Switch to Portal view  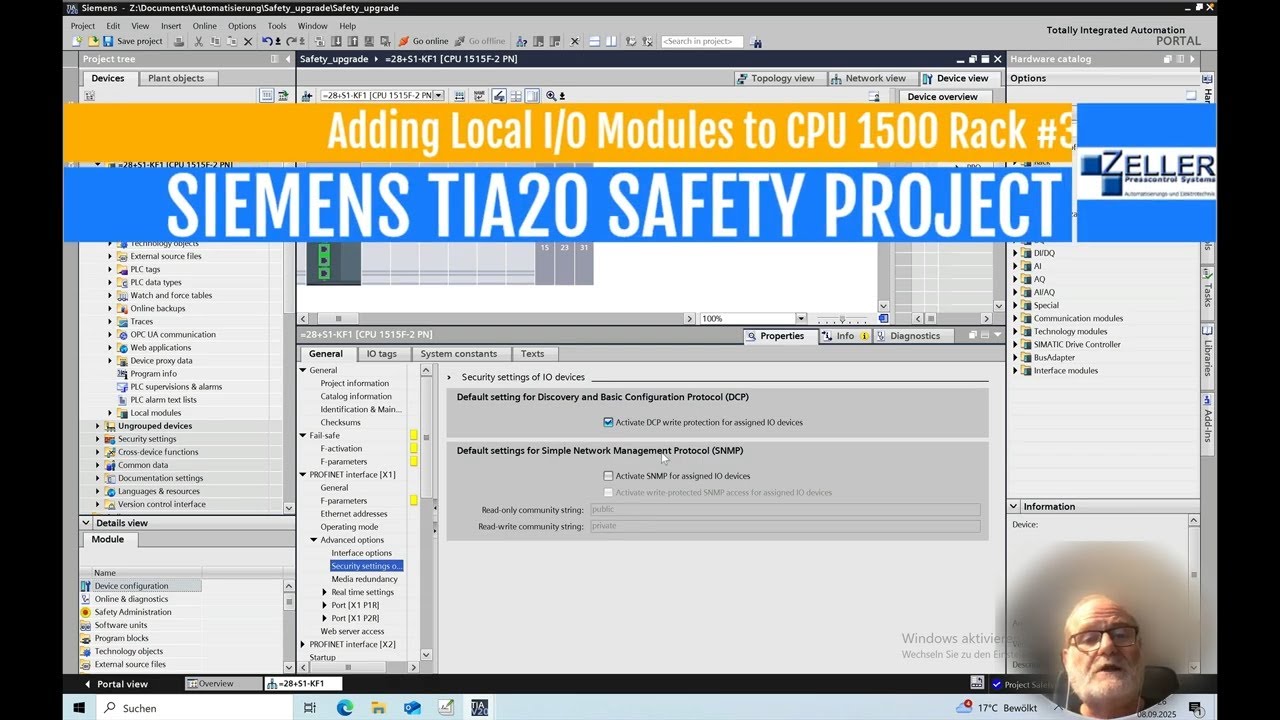click(116, 684)
